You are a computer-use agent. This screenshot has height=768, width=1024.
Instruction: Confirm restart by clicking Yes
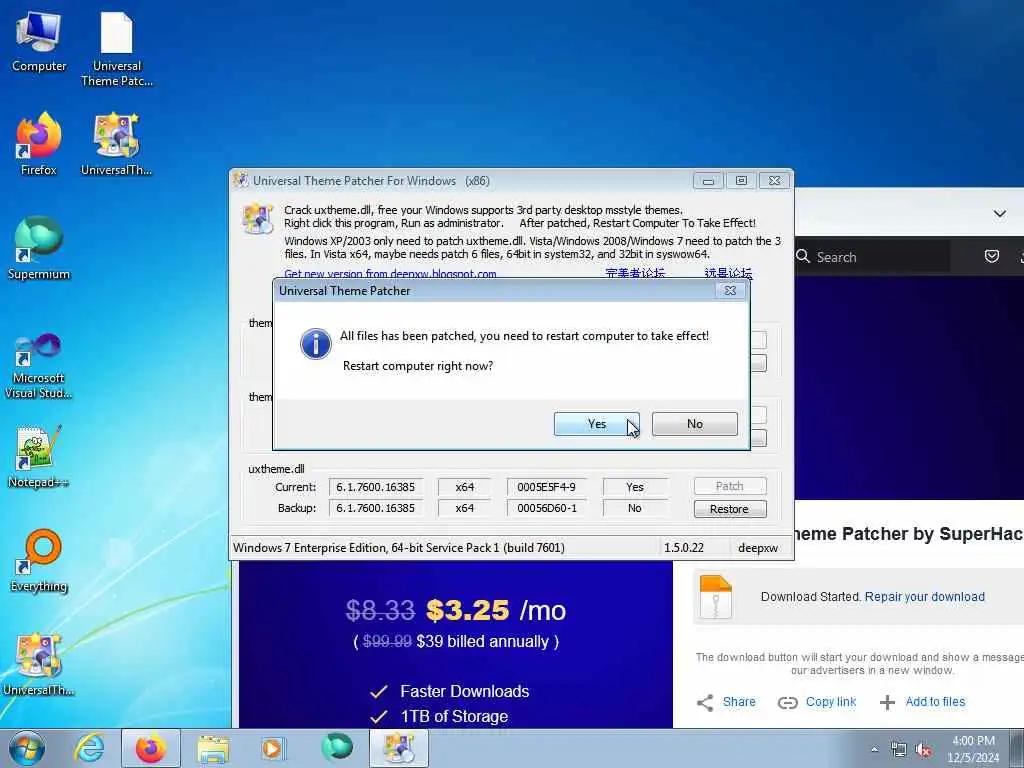(596, 424)
